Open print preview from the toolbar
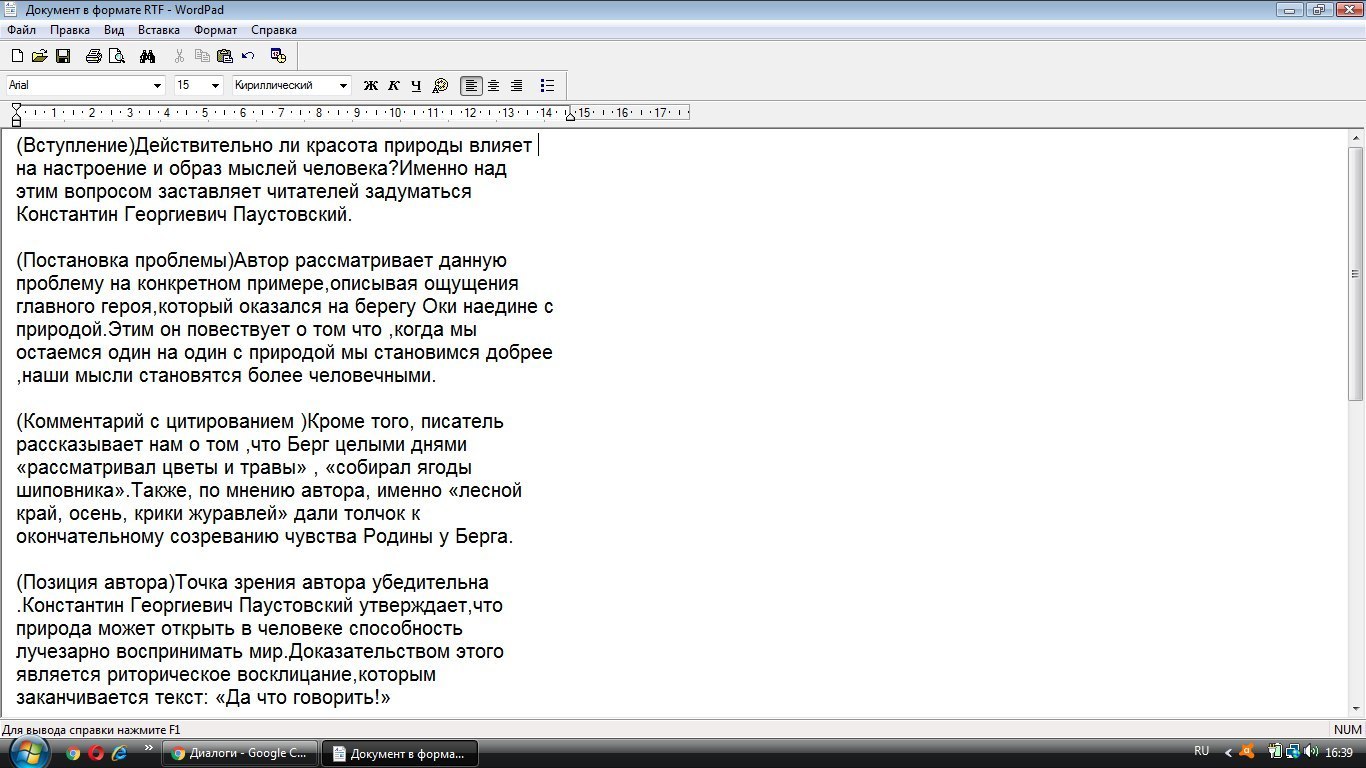Viewport: 1366px width, 768px height. click(x=116, y=56)
